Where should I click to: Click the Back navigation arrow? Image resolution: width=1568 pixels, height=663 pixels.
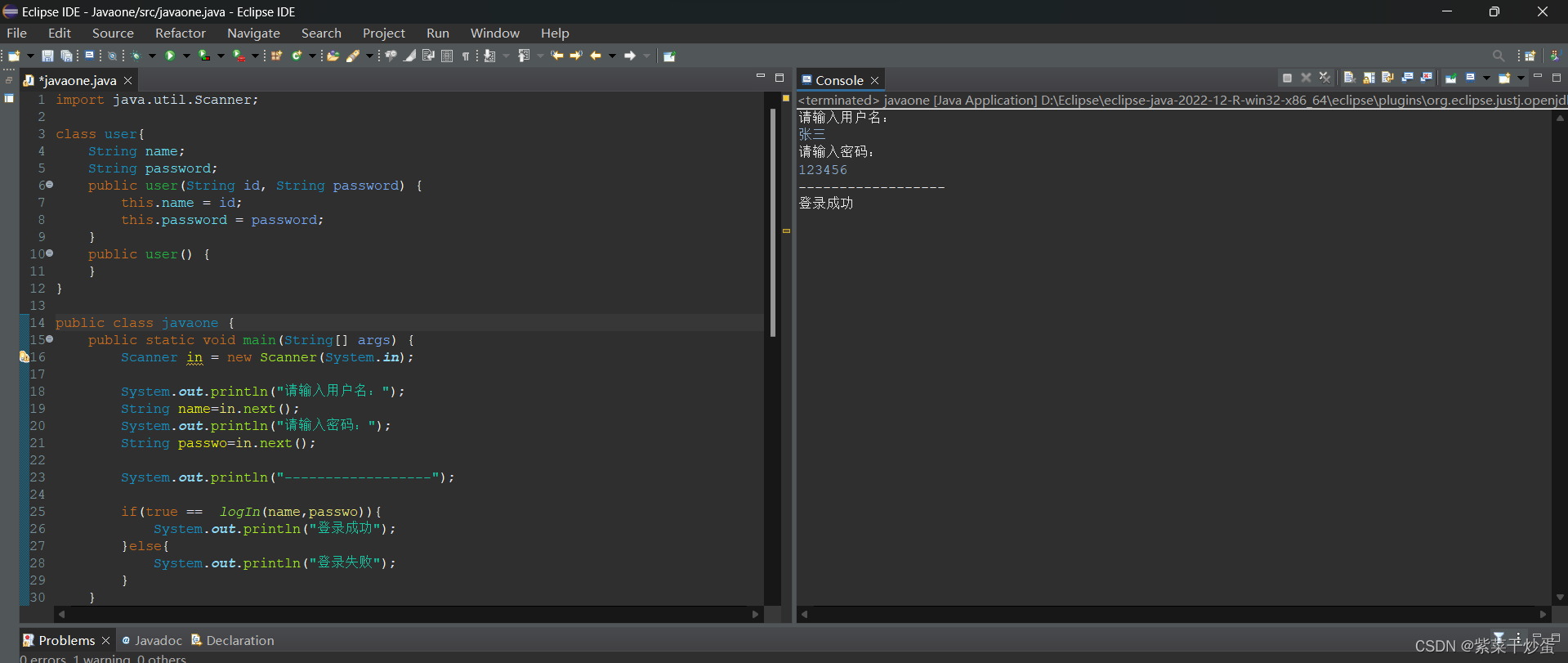point(595,56)
